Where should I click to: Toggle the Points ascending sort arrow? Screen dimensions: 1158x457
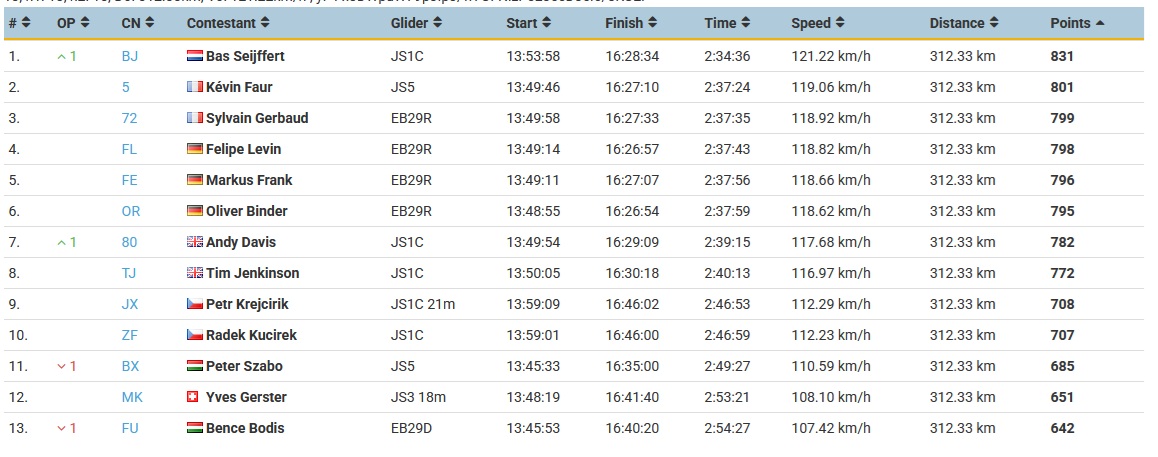click(x=1100, y=23)
